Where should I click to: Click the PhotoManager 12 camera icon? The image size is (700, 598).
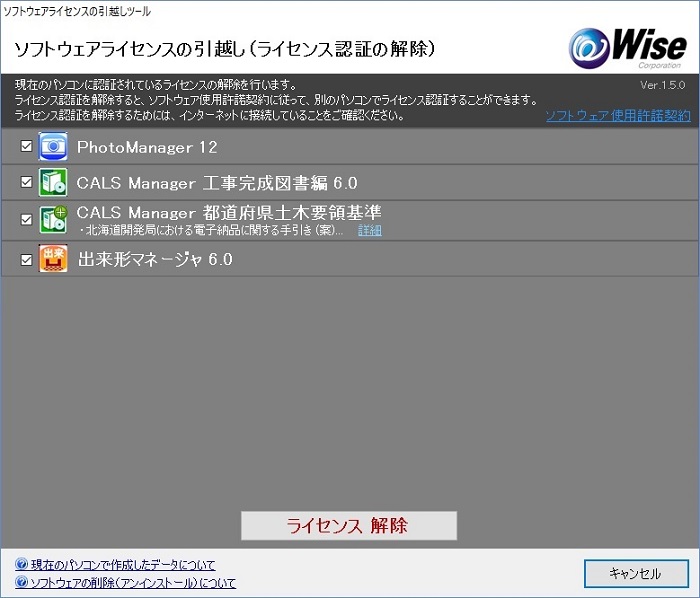coord(53,146)
